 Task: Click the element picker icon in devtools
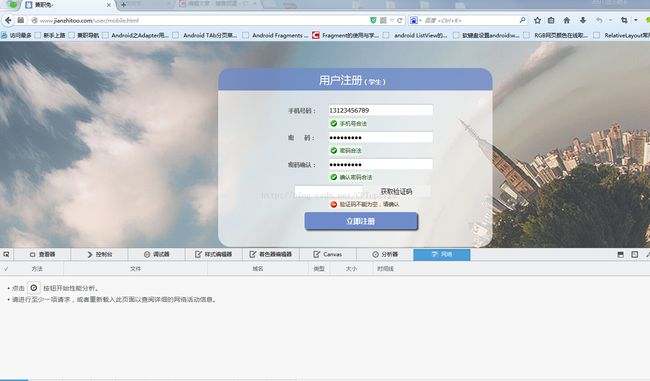6,254
